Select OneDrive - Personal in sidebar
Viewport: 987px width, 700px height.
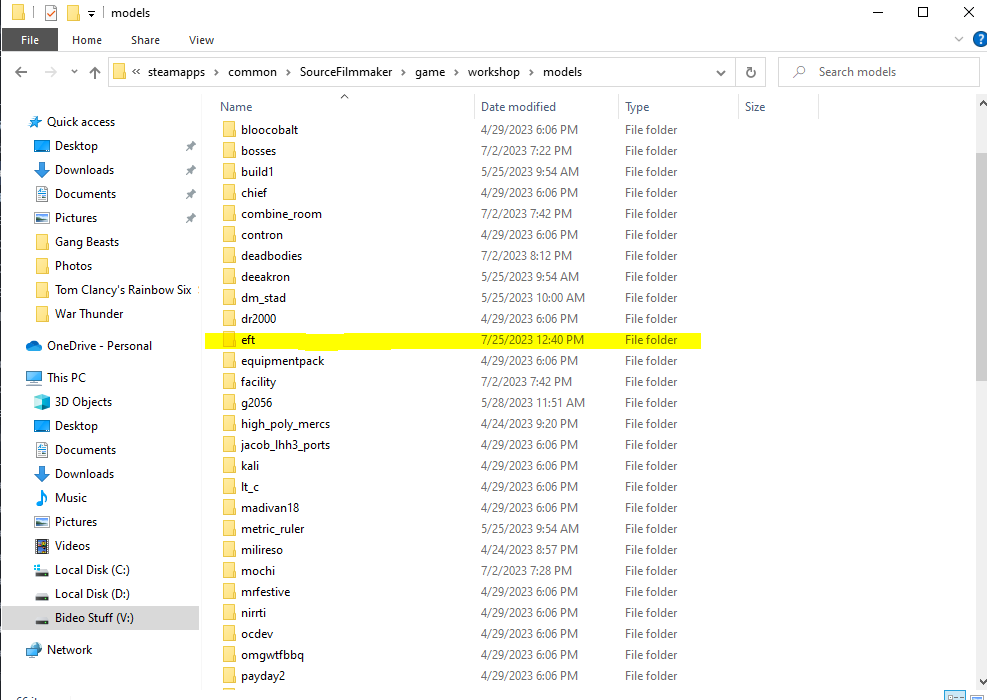point(99,346)
